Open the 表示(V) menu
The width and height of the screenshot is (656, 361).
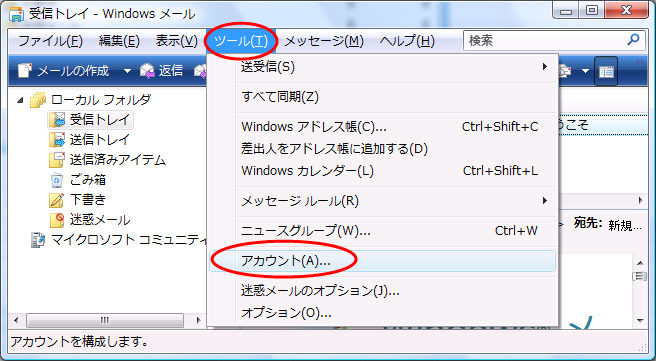pos(176,41)
